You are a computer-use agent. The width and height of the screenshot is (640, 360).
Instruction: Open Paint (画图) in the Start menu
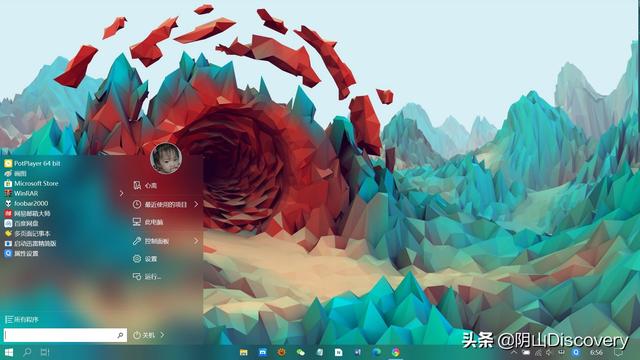(x=16, y=173)
